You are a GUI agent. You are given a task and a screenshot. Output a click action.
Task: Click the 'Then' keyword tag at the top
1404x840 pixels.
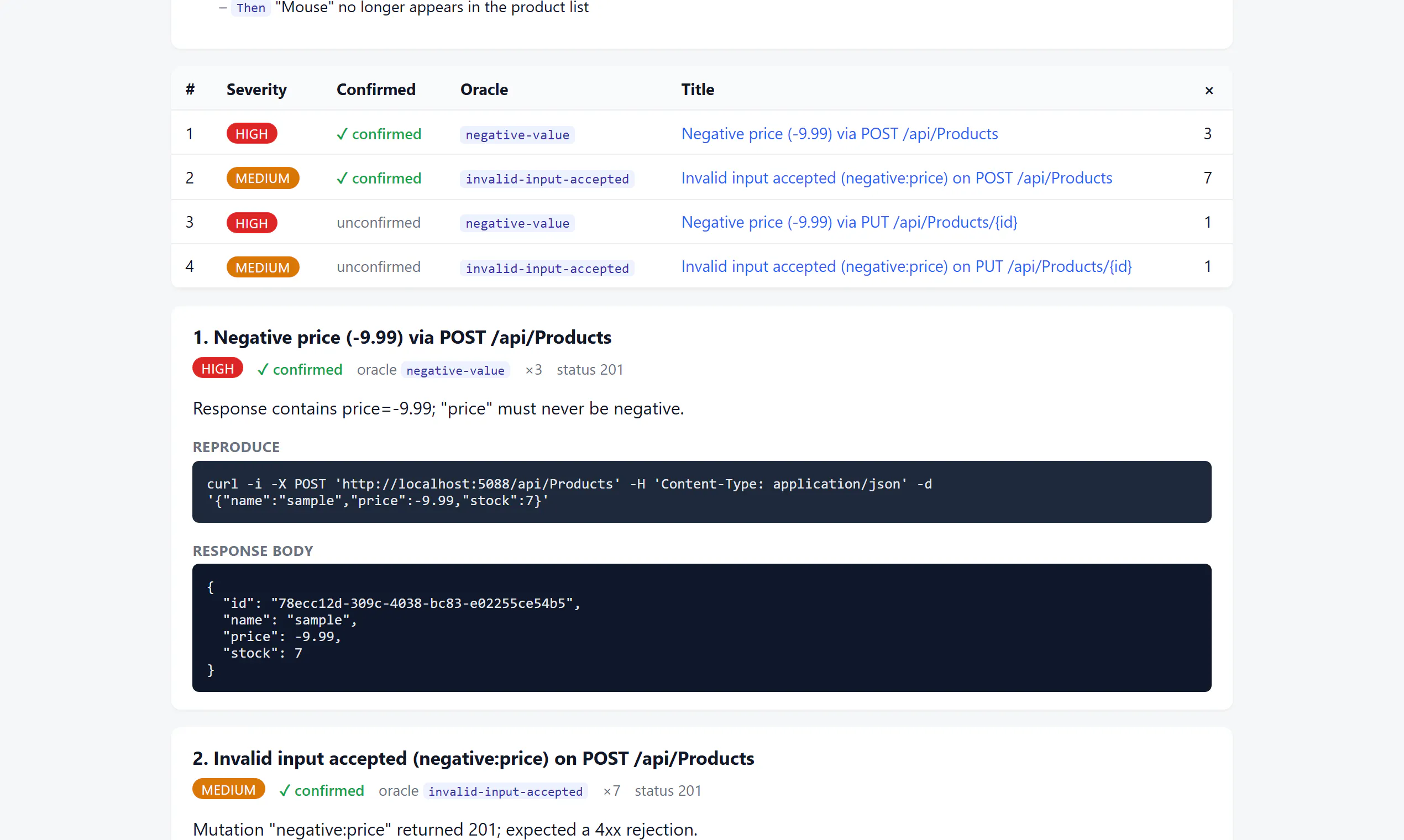251,8
